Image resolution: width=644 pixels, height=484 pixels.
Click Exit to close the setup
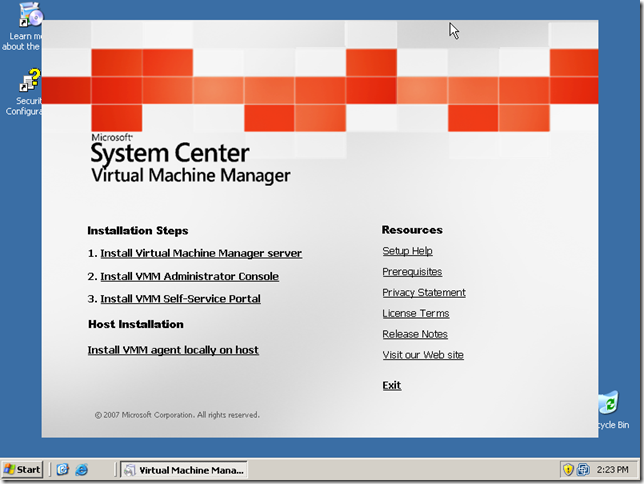pos(392,385)
